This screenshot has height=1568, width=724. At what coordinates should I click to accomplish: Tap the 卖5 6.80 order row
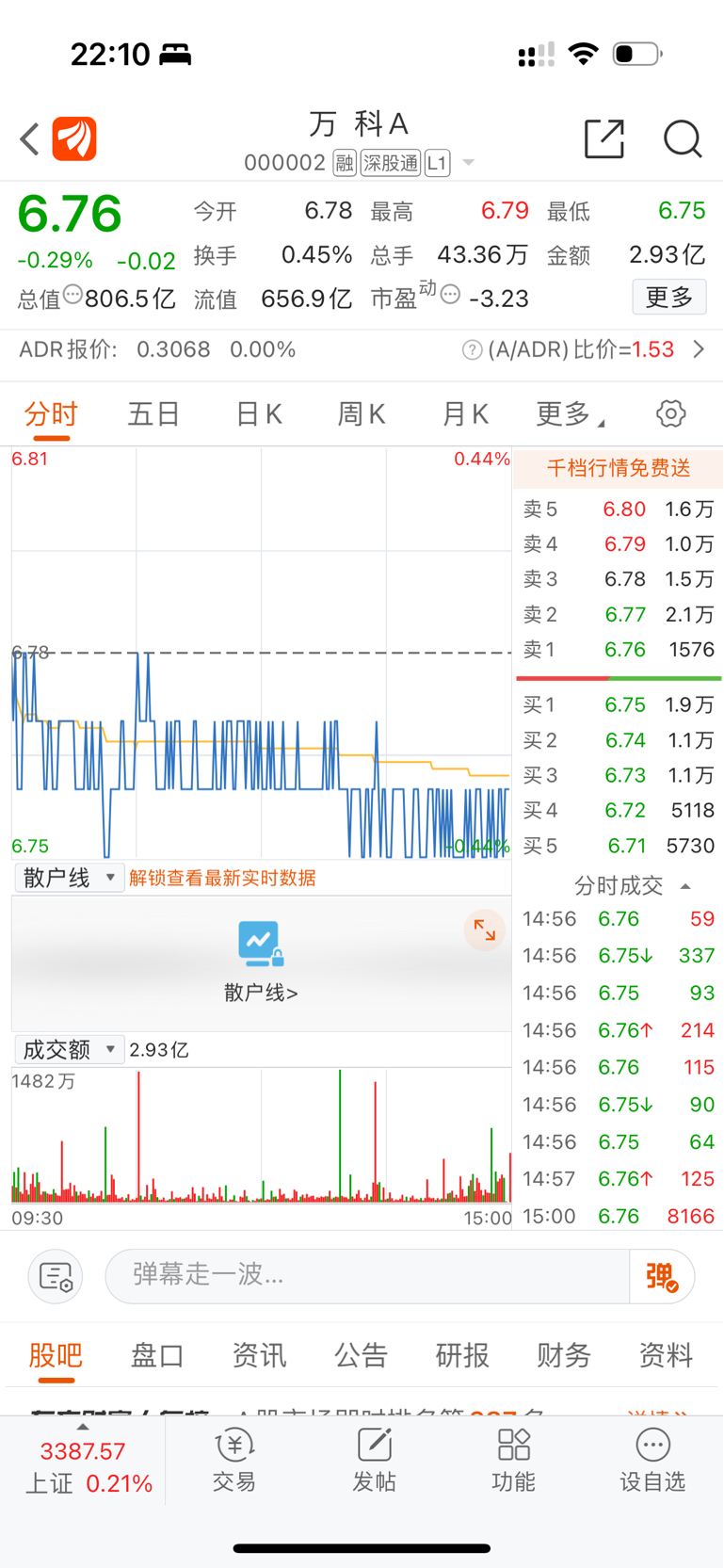click(x=619, y=509)
